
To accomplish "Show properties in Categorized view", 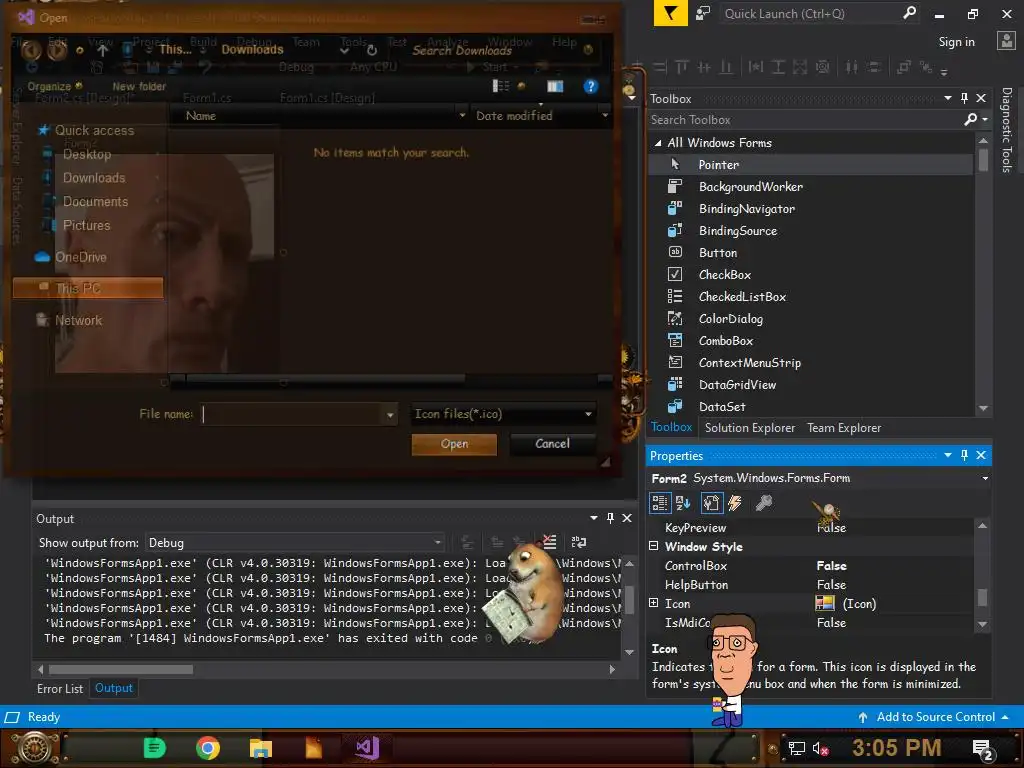I will coord(660,503).
